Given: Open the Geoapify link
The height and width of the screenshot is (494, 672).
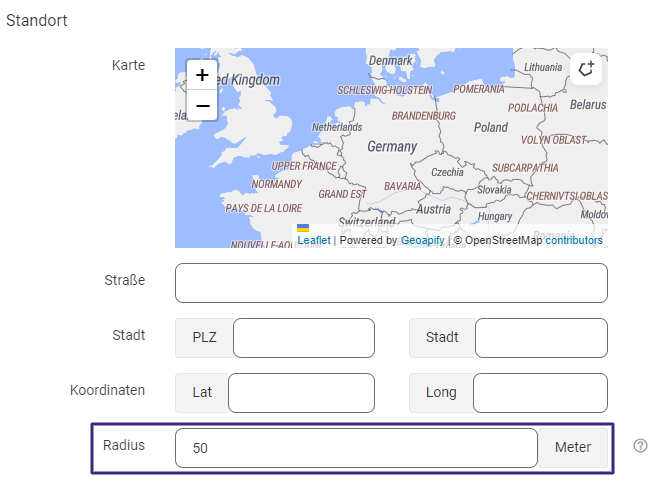Looking at the screenshot, I should (423, 240).
